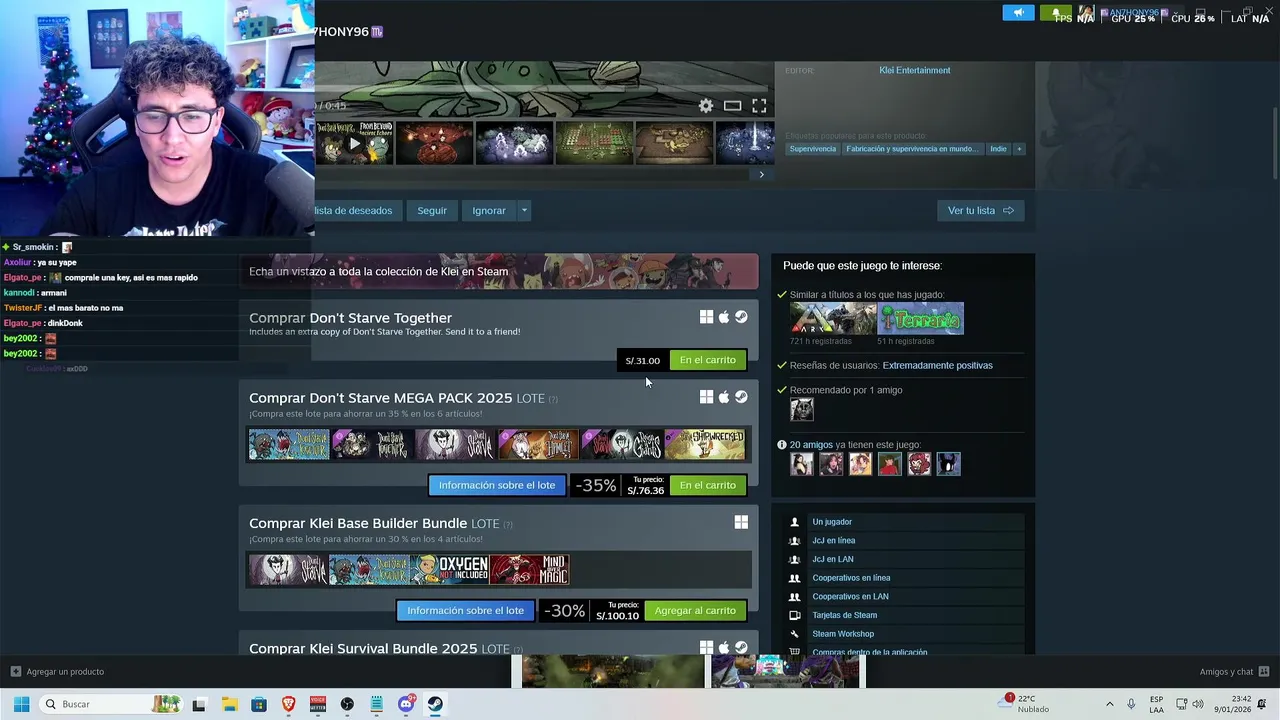Click En el carrito for MEGA PACK 2025
This screenshot has width=1280, height=720.
(x=707, y=485)
